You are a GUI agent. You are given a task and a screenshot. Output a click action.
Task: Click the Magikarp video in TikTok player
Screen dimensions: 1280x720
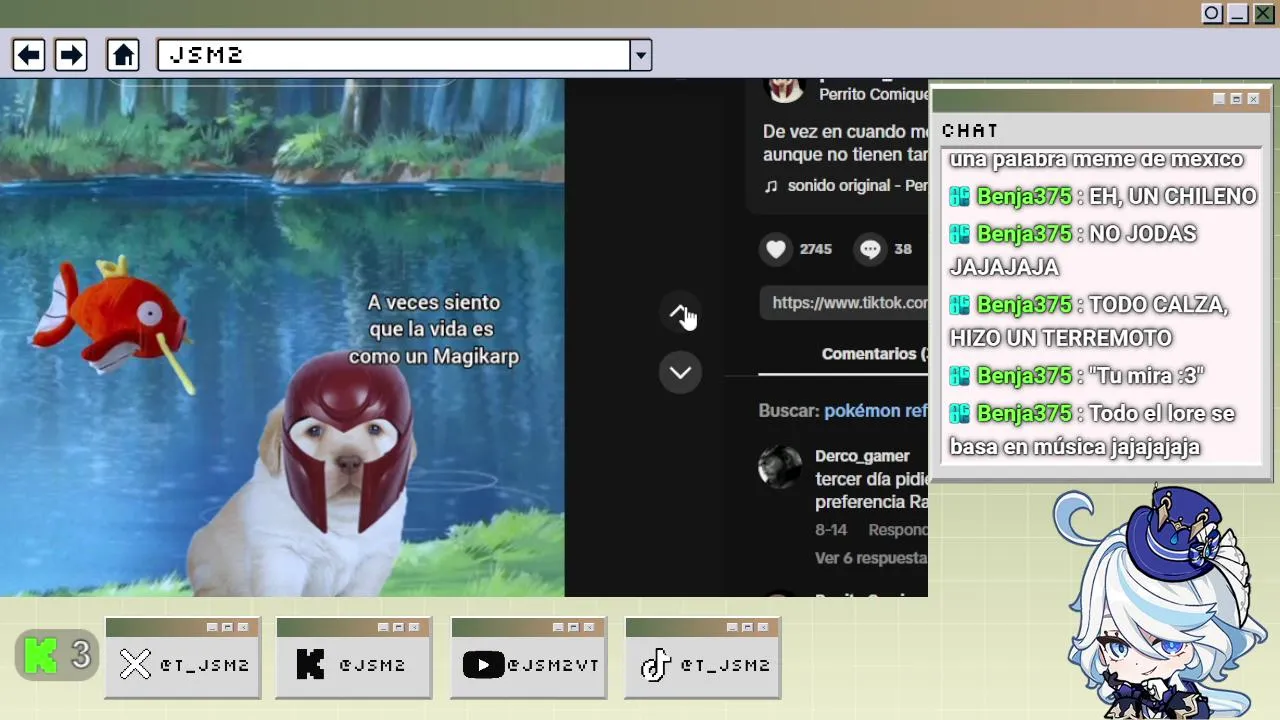[x=282, y=338]
